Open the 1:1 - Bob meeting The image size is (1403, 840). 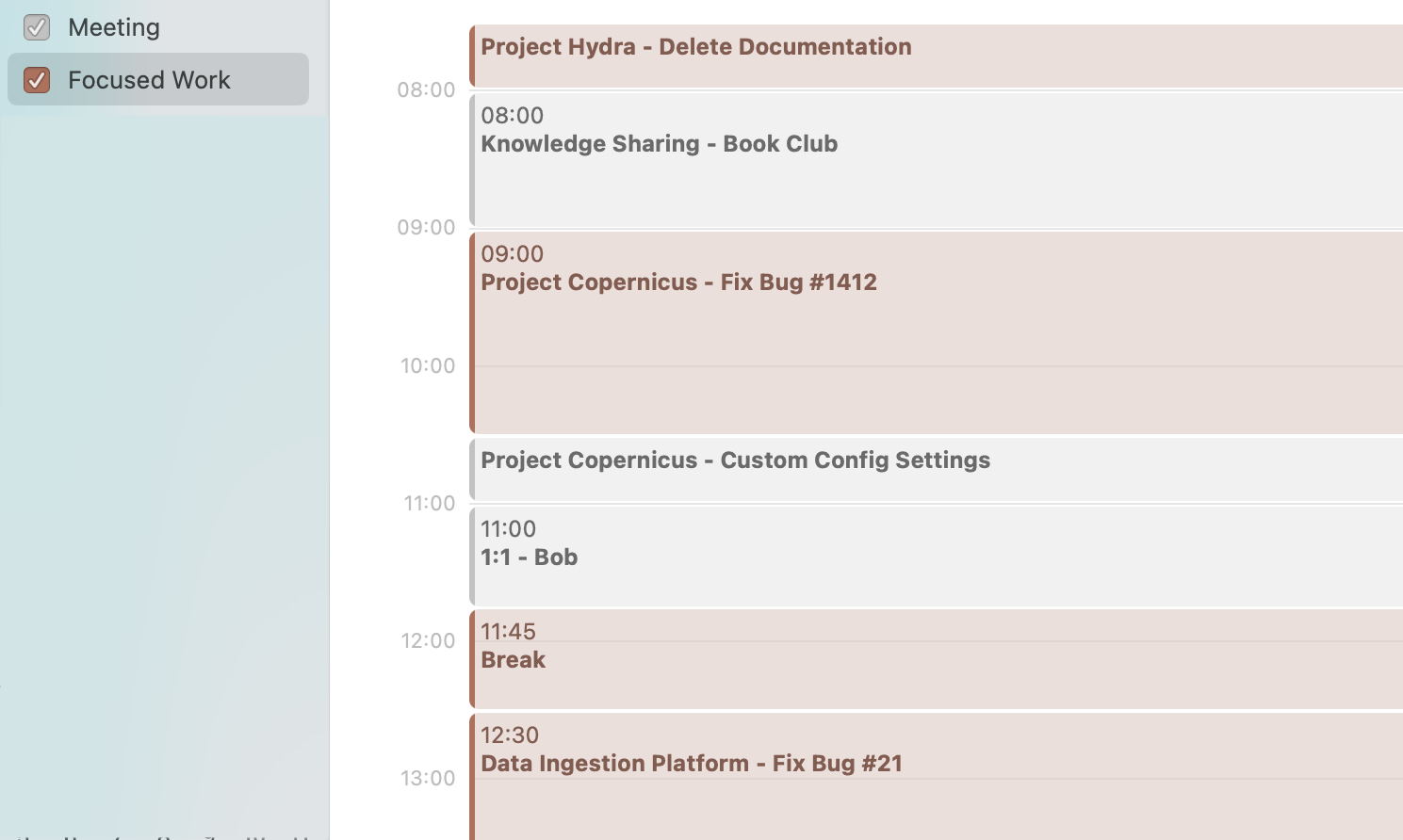936,556
